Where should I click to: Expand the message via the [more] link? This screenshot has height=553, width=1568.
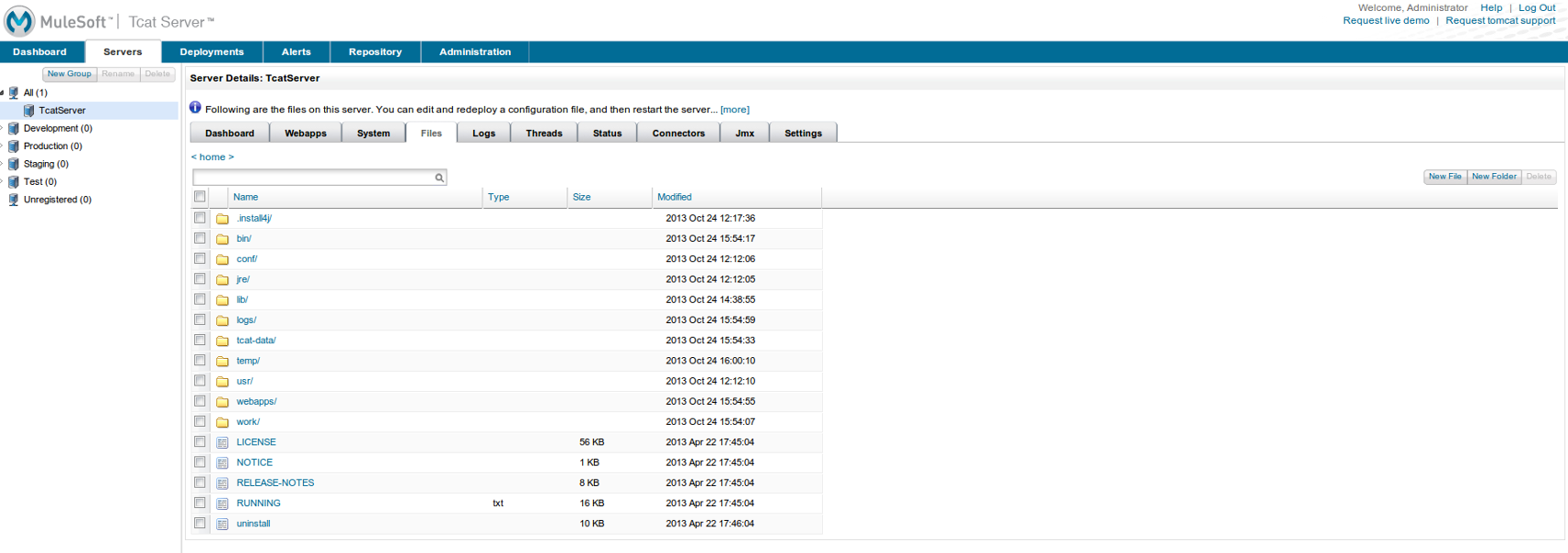click(x=735, y=110)
